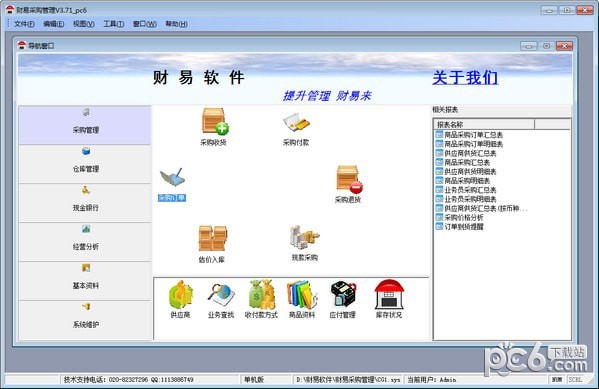Select report 商品采购订单汇总表
Screen dimensions: 599x389
tap(469, 135)
